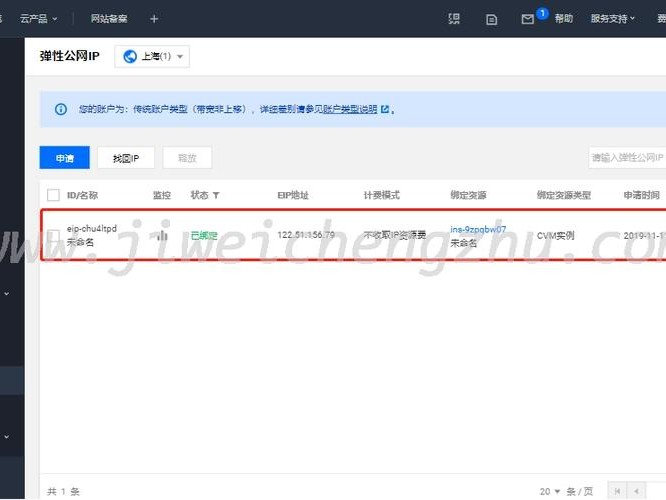Click the 绑定资源 column header
The image size is (666, 500).
click(x=468, y=195)
